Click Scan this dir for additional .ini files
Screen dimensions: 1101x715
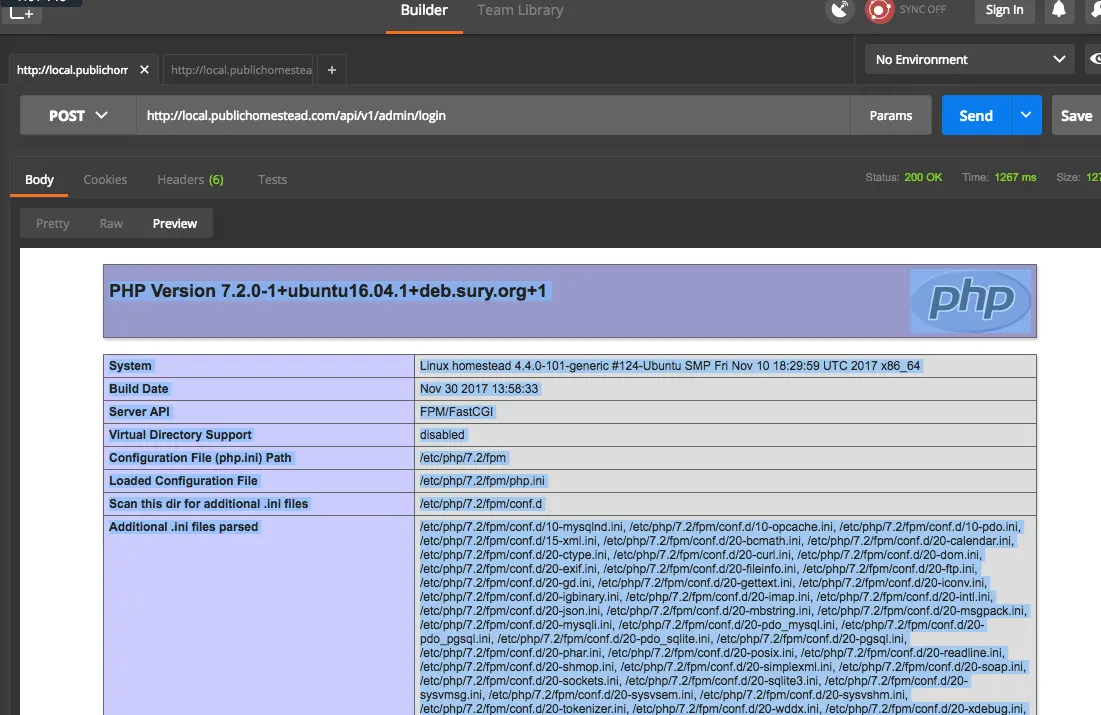point(208,504)
